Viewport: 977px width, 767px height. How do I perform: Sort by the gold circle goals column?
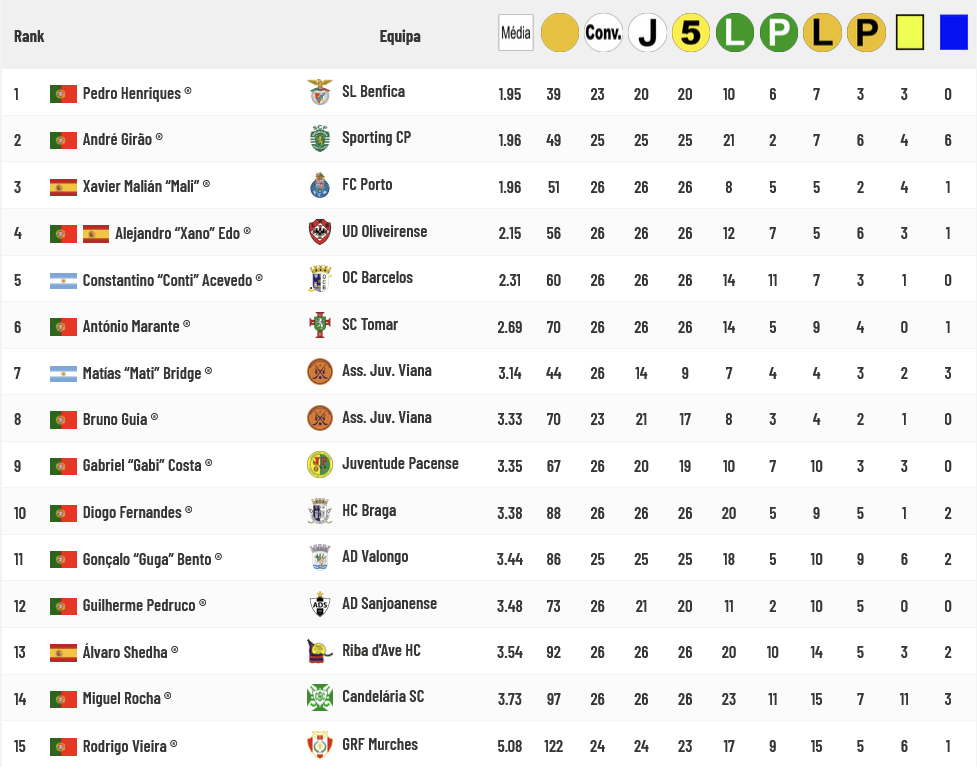point(560,32)
